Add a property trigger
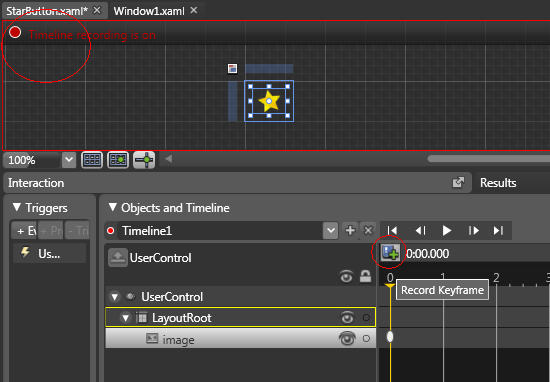Image resolution: width=550 pixels, height=382 pixels. tap(51, 230)
